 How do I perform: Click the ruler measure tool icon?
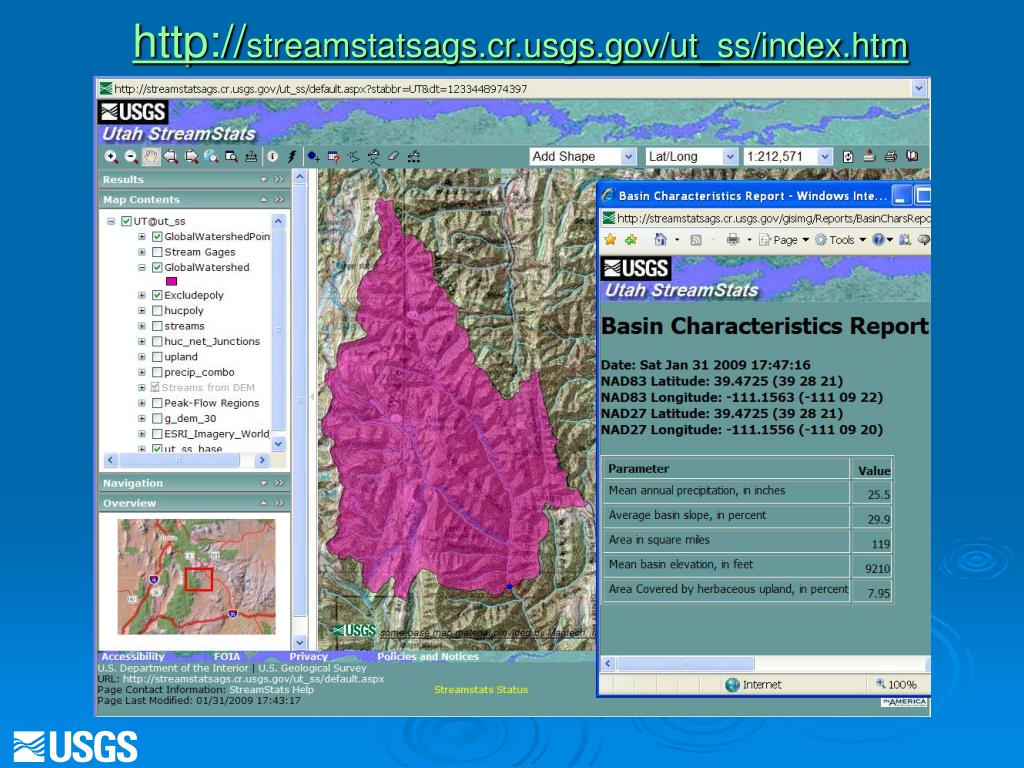(251, 157)
